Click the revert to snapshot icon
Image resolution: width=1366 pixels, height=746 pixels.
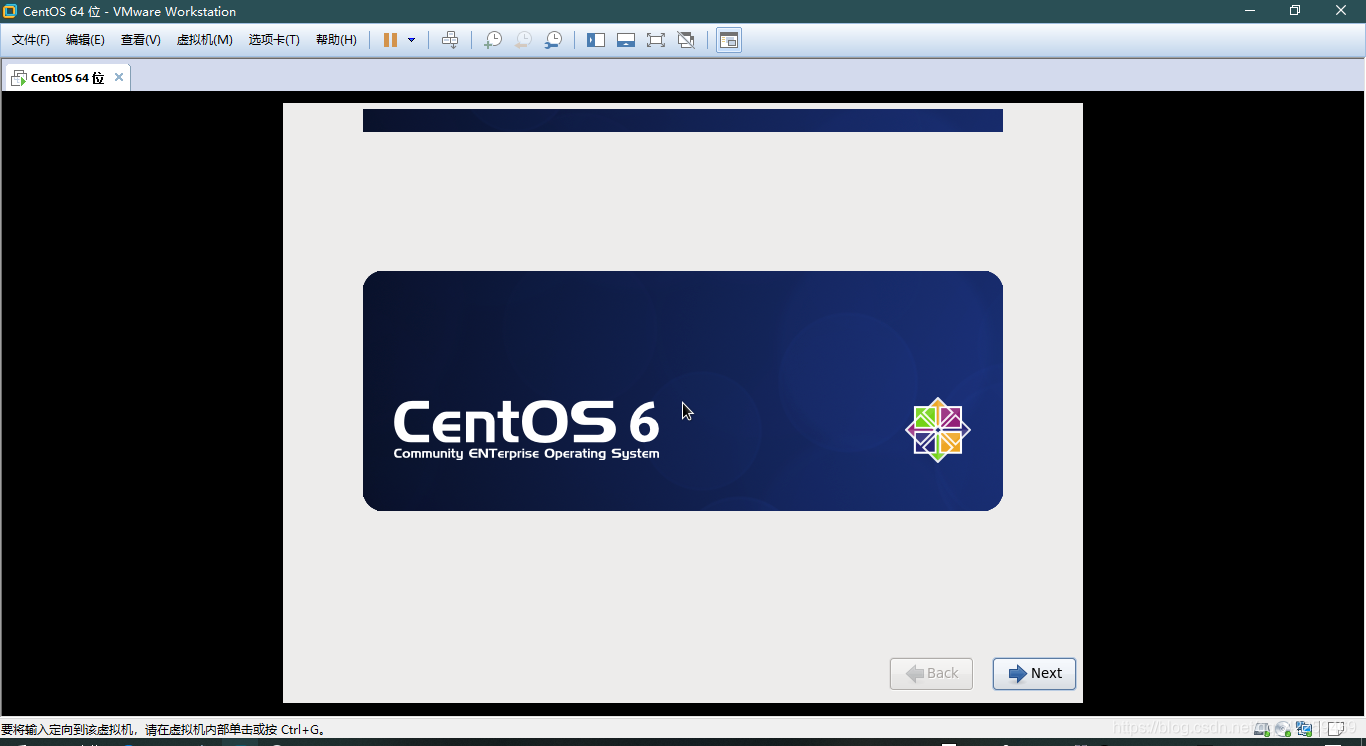click(x=523, y=40)
